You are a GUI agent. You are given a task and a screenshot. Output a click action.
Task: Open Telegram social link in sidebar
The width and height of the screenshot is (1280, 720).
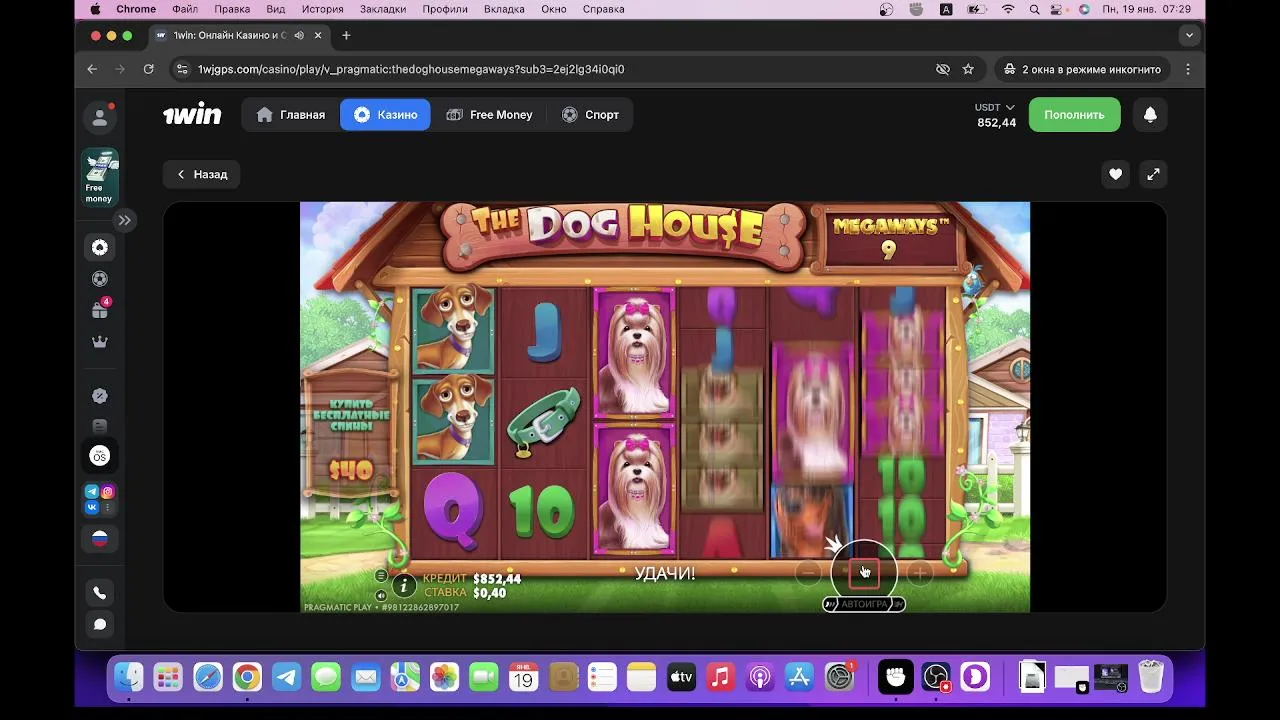coord(92,491)
